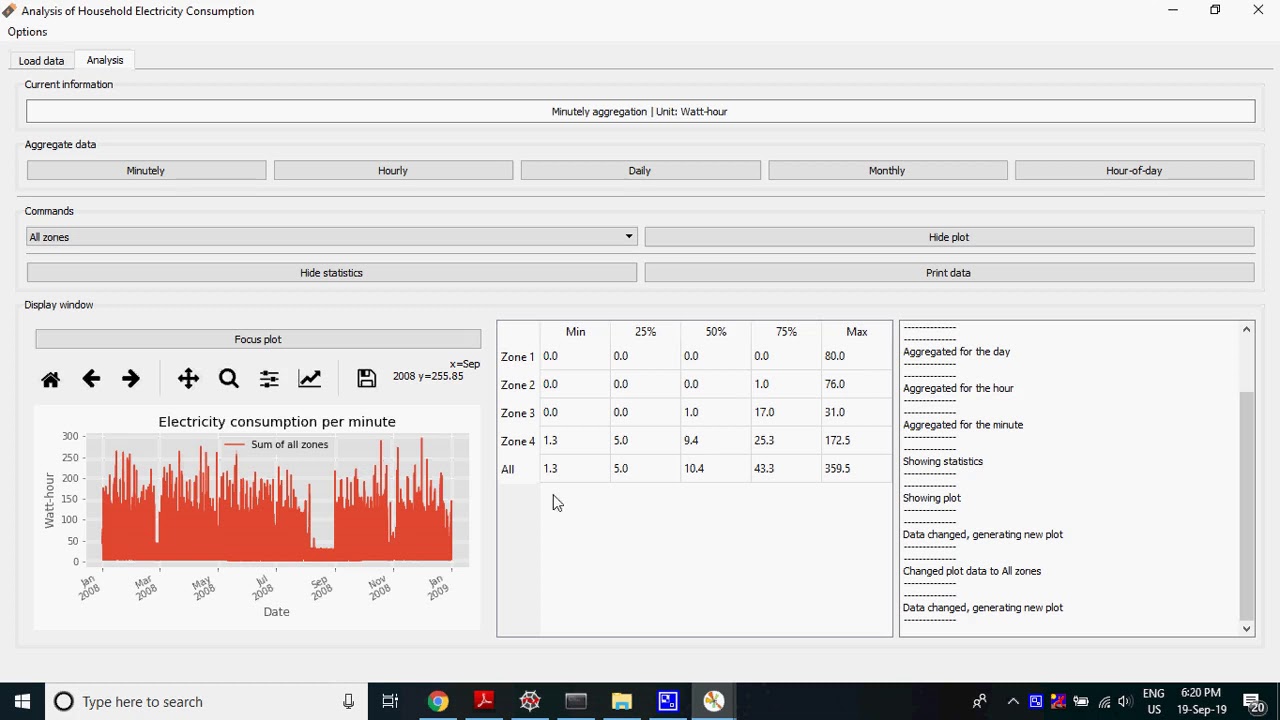Open the configure subplots sliders tool
Image resolution: width=1280 pixels, height=720 pixels.
(x=269, y=379)
